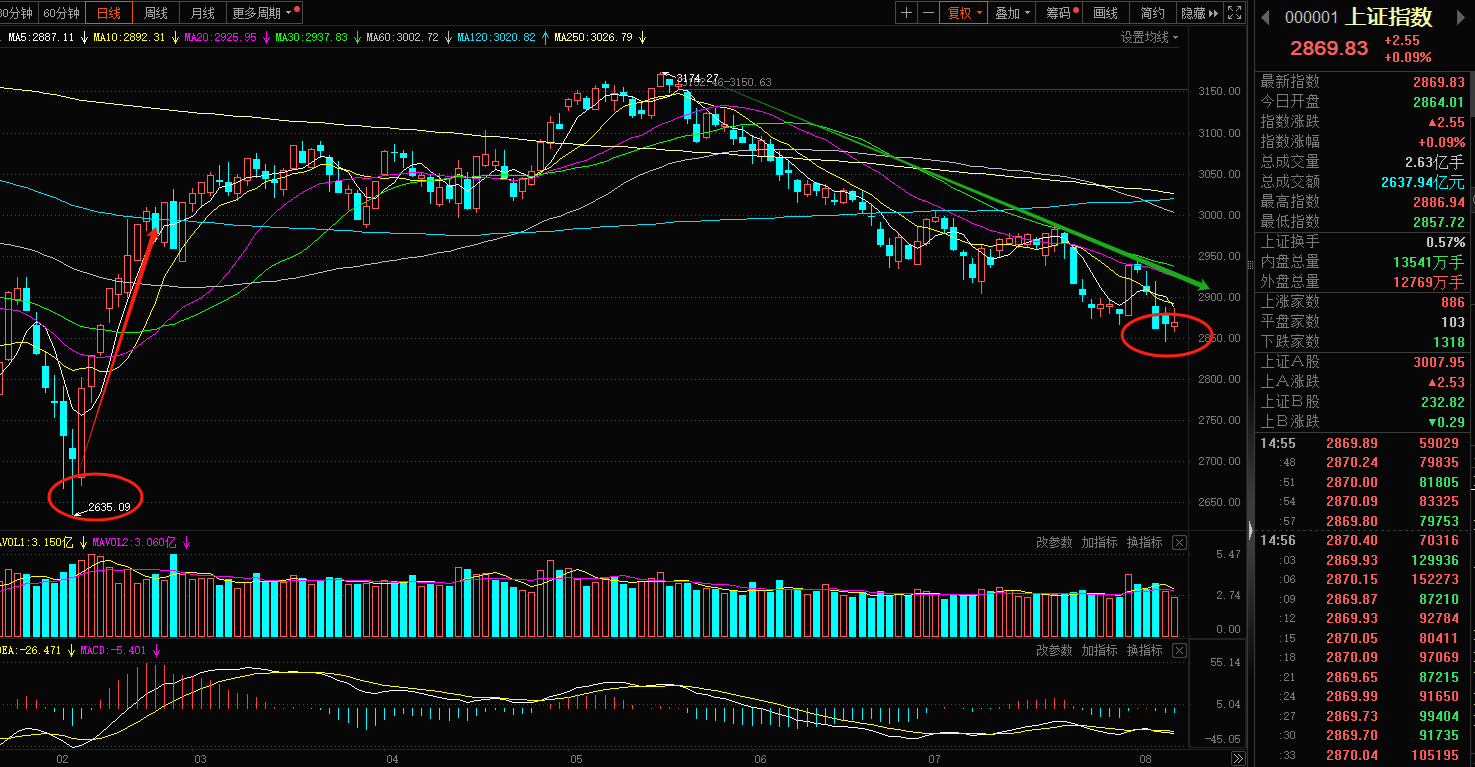Enter fullscreen chart with expand icon

click(1234, 13)
